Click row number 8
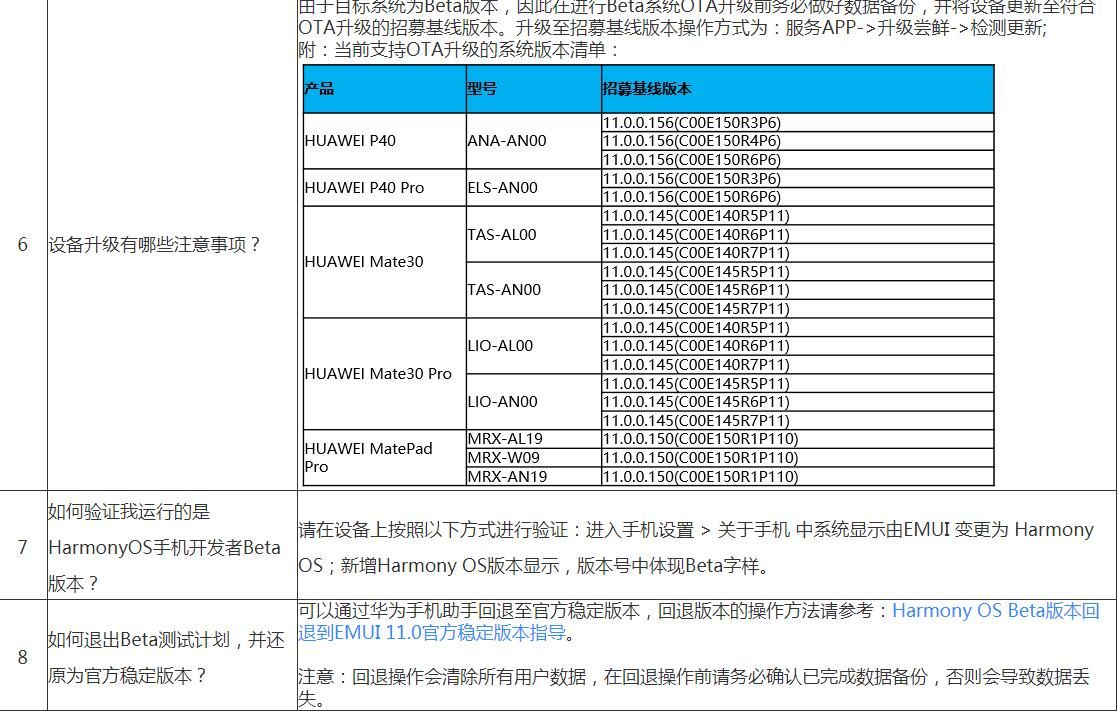This screenshot has width=1118, height=711. pyautogui.click(x=23, y=657)
